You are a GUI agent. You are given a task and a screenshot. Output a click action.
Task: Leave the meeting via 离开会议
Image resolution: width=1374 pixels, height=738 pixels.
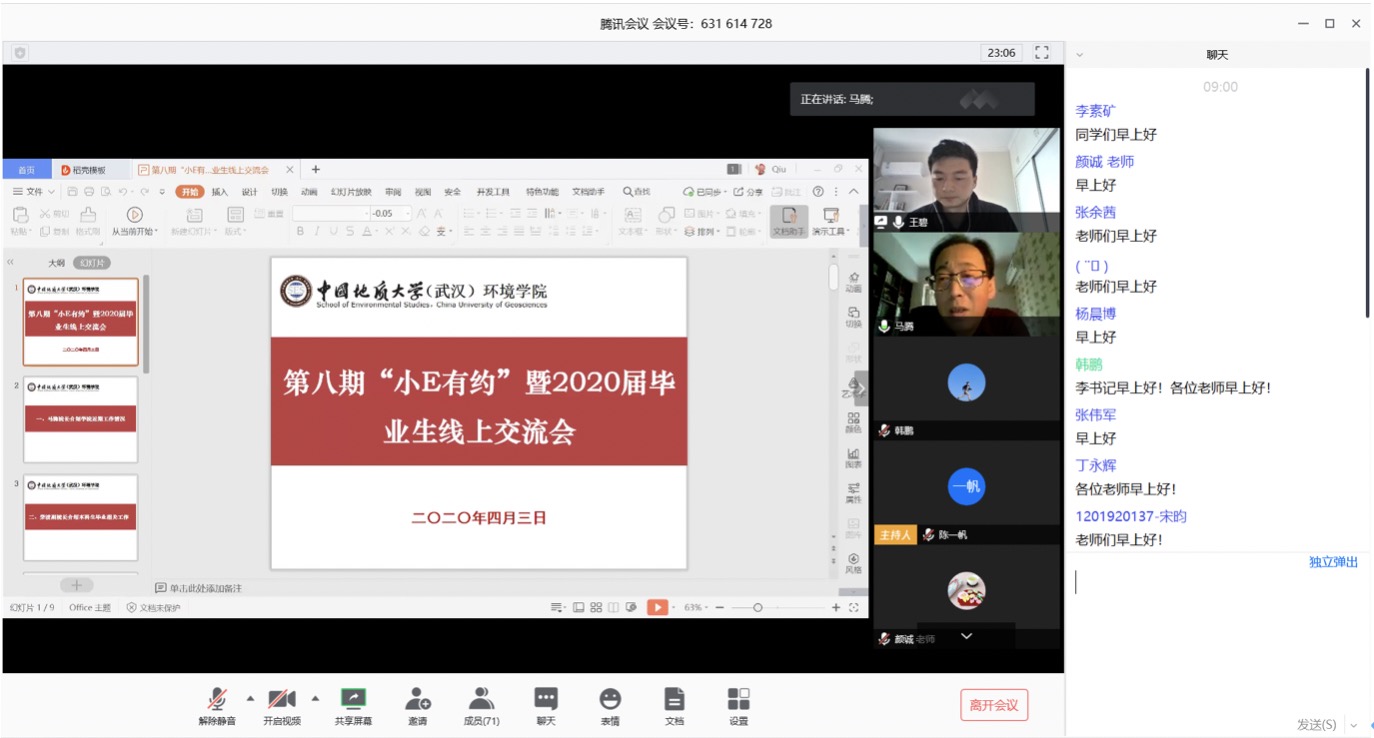tap(994, 705)
